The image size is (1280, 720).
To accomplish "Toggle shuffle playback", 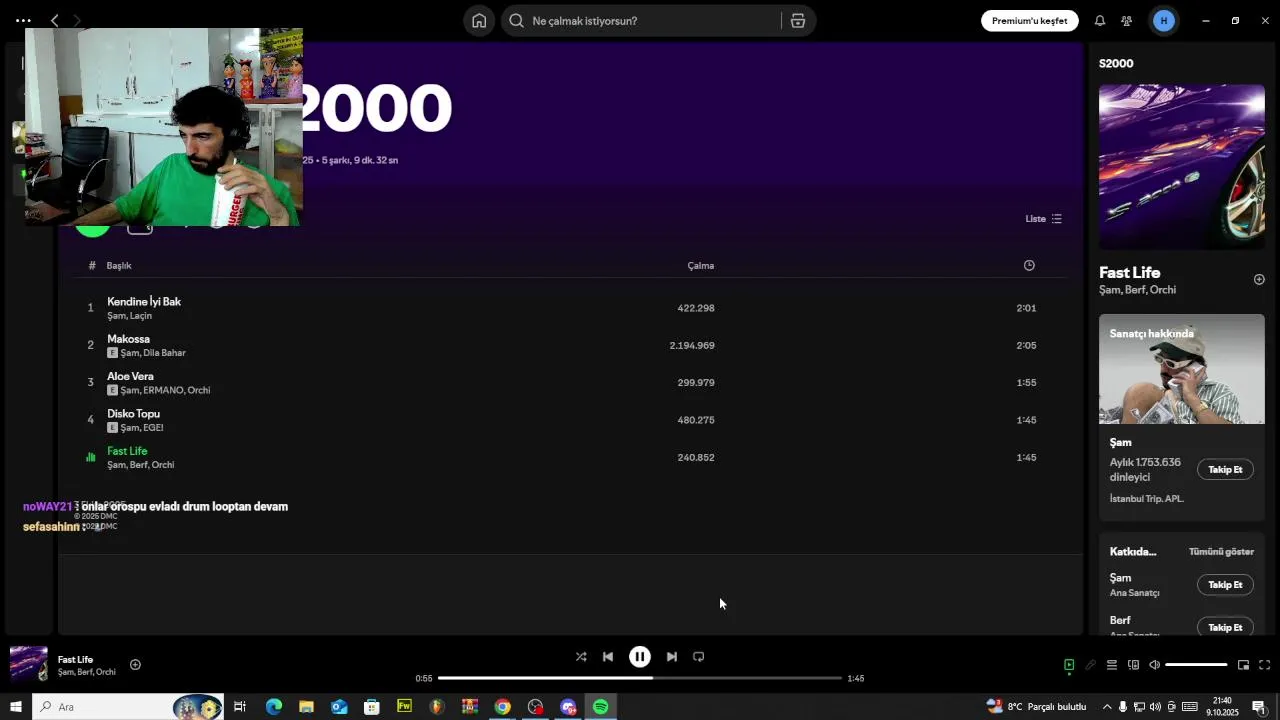I will pyautogui.click(x=581, y=657).
